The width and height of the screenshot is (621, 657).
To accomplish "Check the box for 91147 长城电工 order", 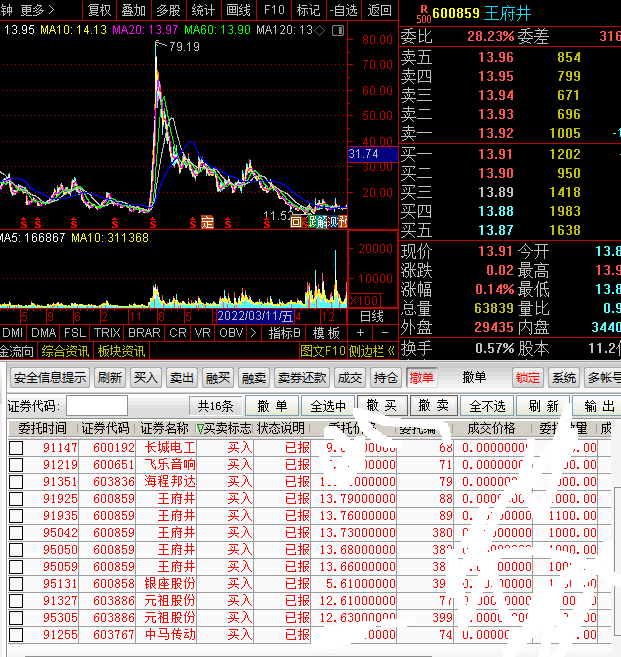I will pyautogui.click(x=16, y=448).
